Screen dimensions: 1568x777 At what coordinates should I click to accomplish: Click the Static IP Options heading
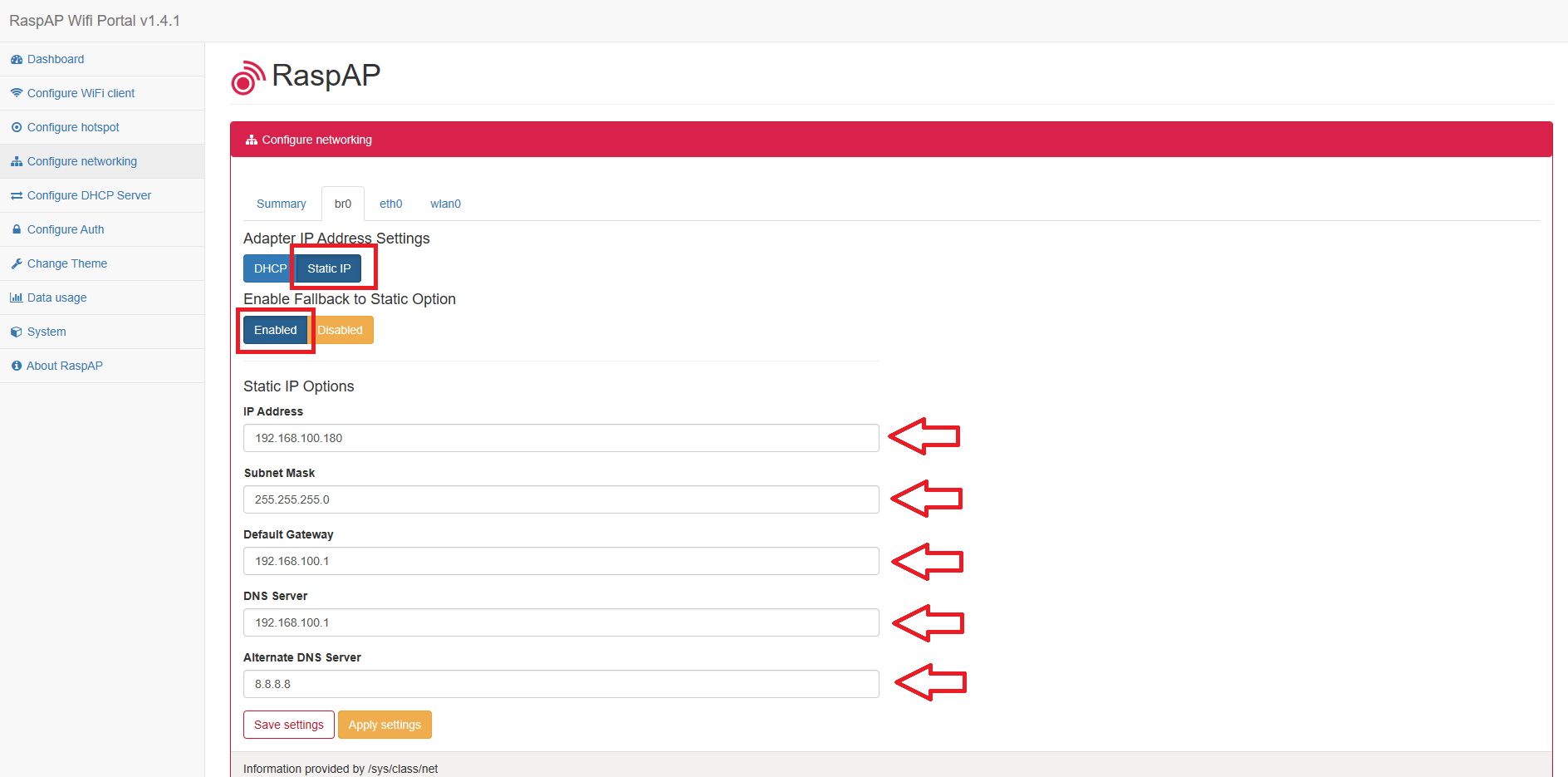tap(299, 386)
